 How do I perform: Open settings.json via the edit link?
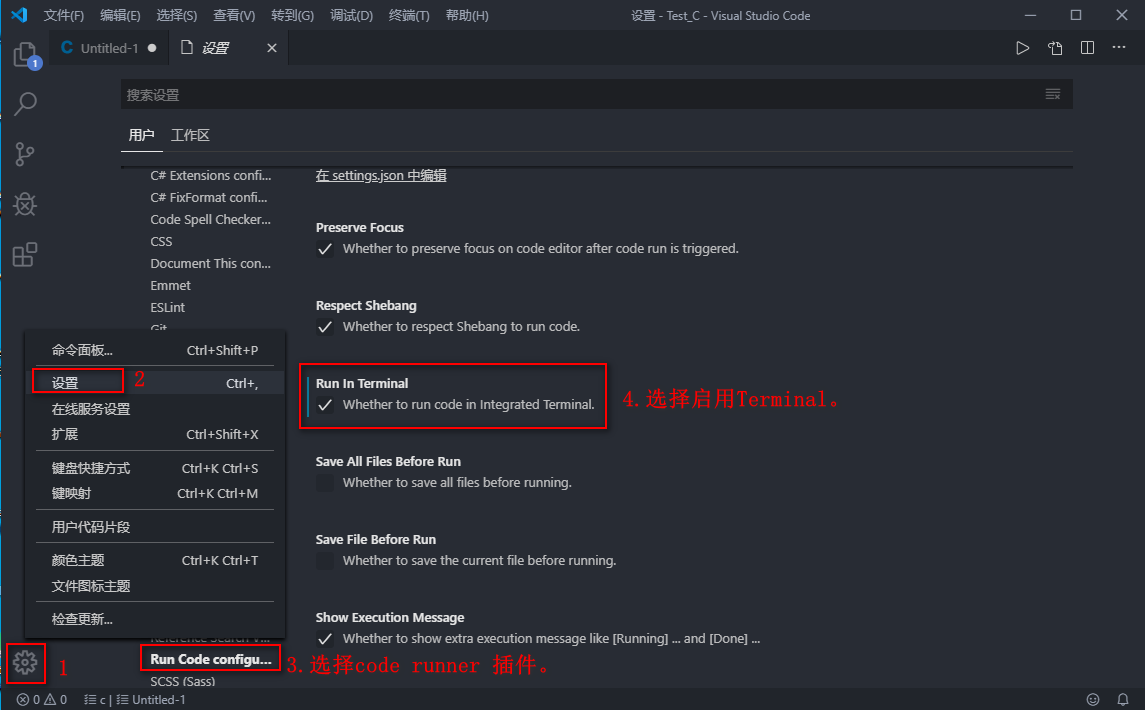[382, 175]
